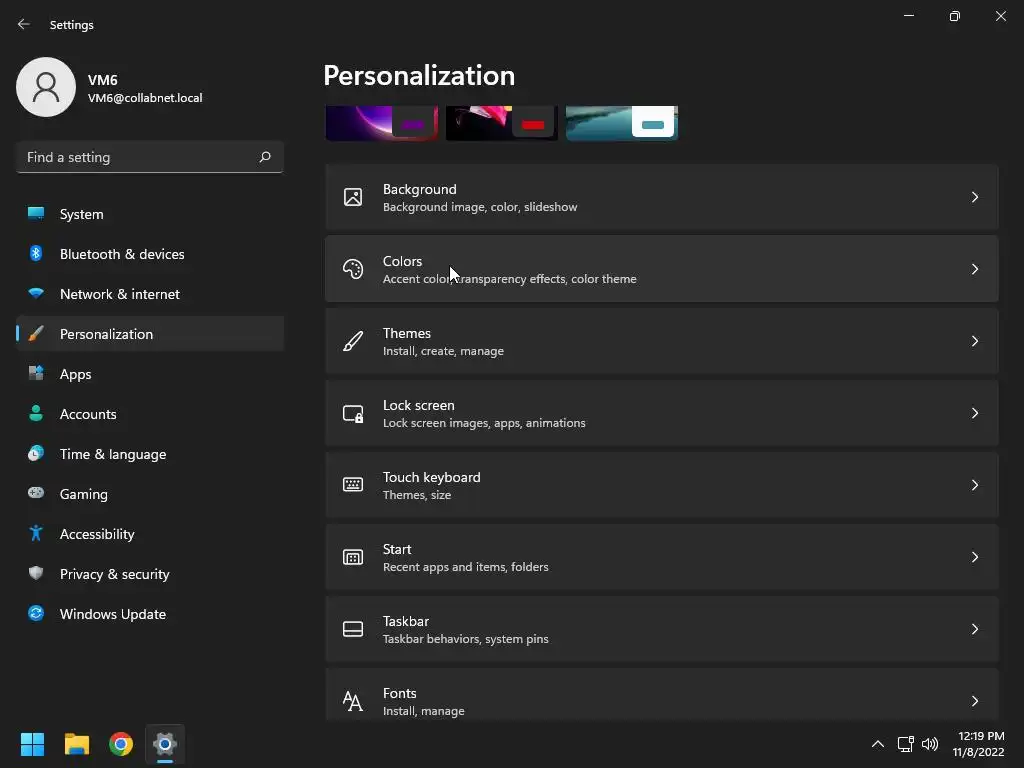The image size is (1024, 768).
Task: Click the Find a setting search box
Action: click(x=140, y=157)
